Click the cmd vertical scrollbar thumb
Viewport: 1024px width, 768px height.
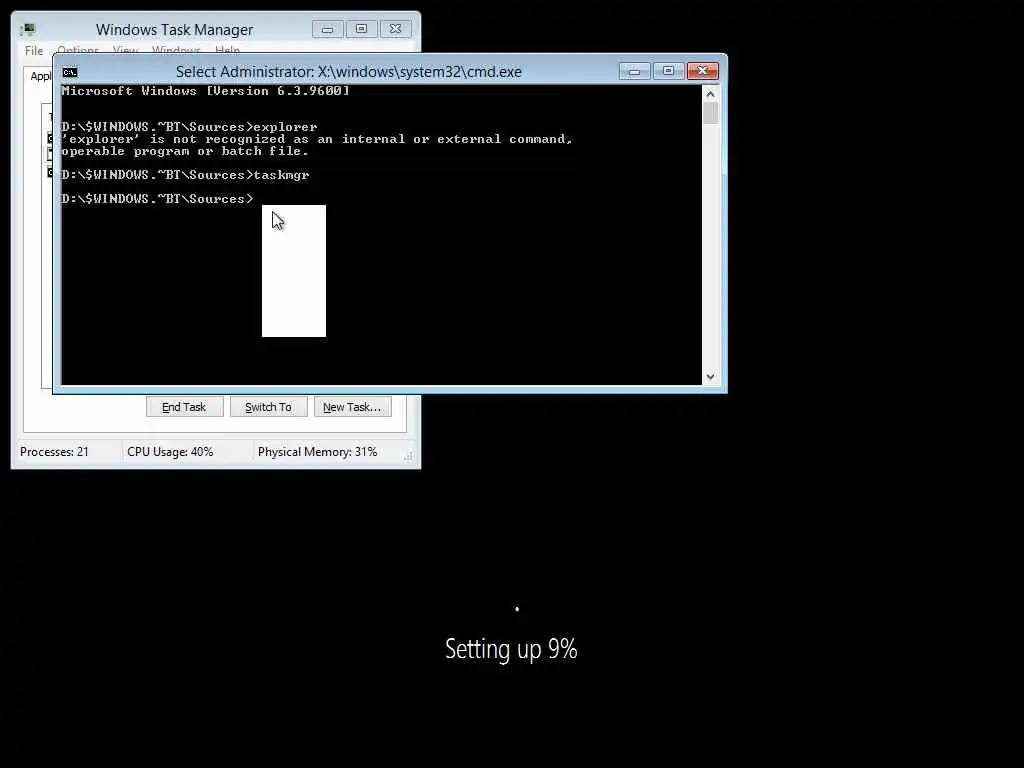coord(711,113)
